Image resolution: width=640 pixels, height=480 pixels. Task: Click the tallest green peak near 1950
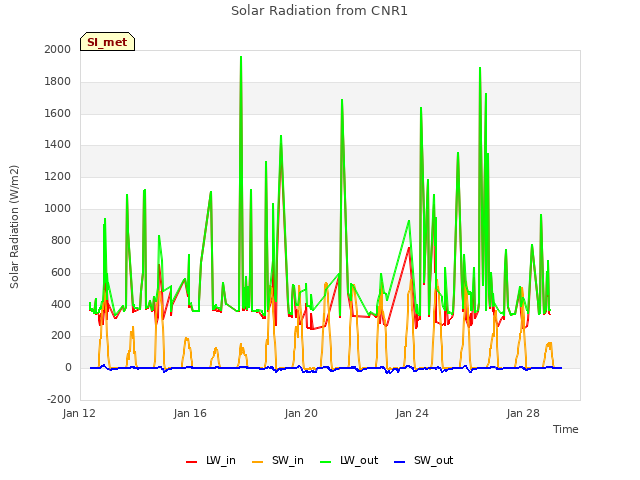coord(241,57)
